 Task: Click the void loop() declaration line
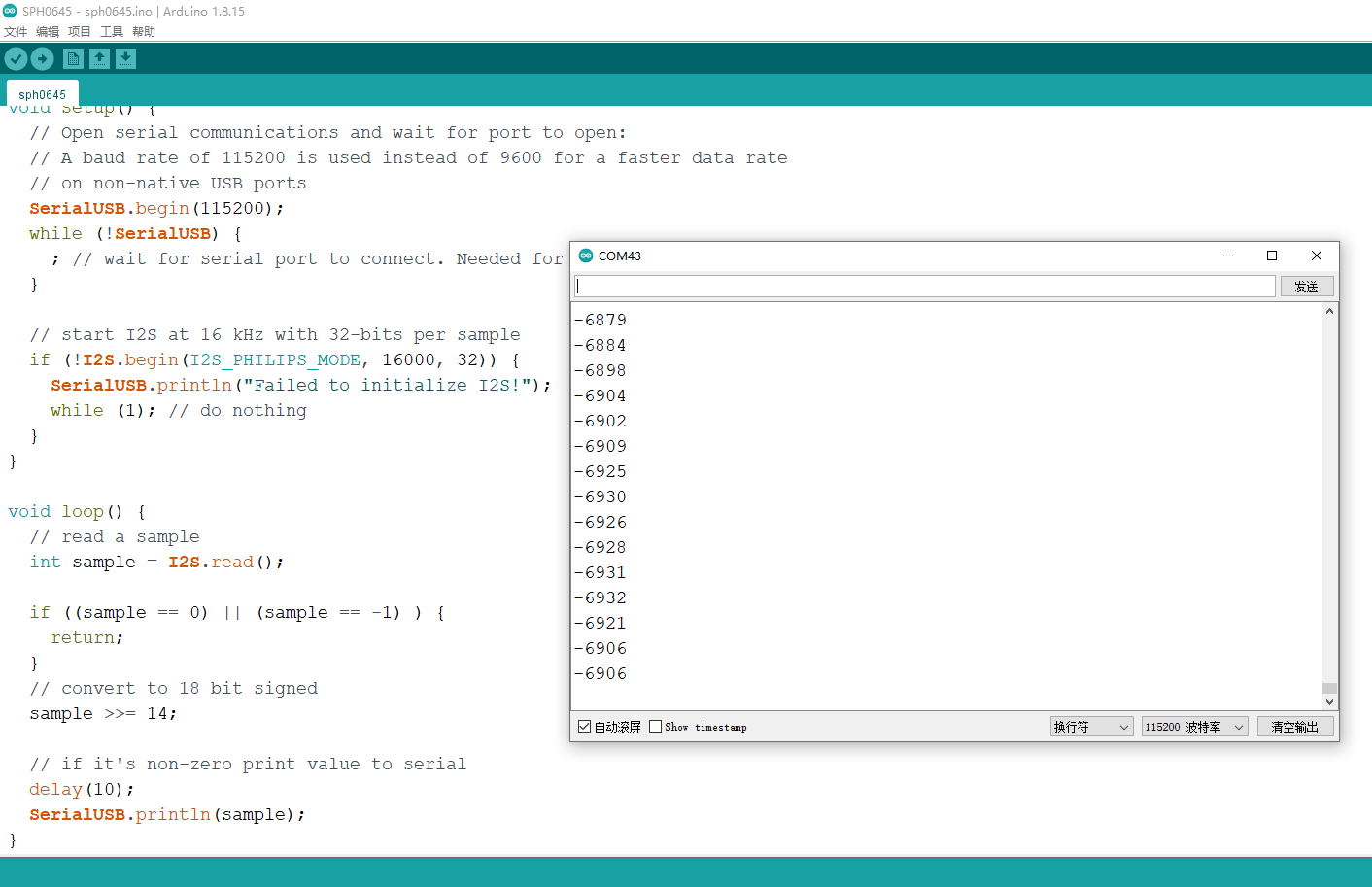pos(76,511)
